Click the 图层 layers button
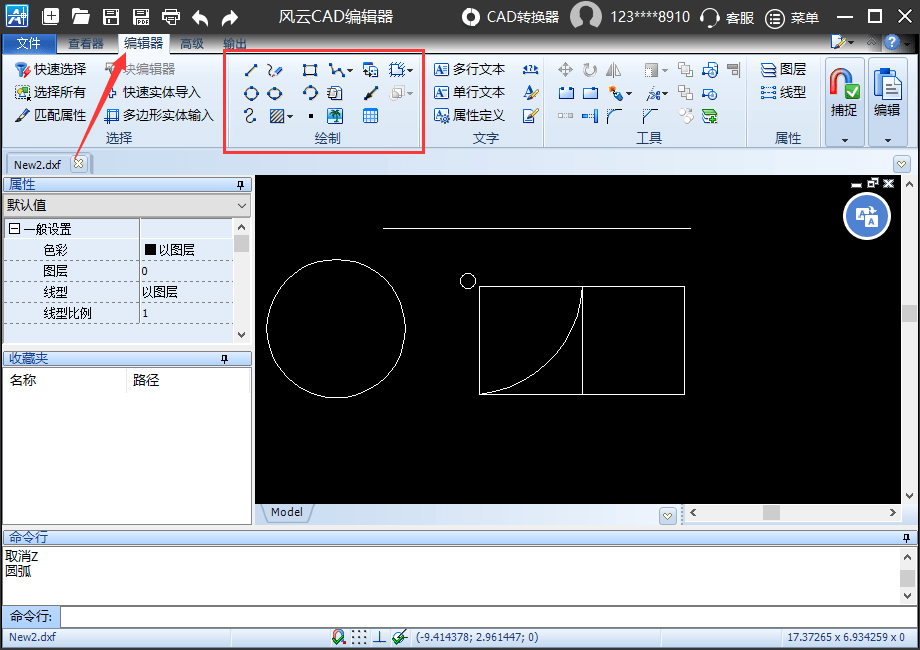Screen dimensions: 920x650 783,69
